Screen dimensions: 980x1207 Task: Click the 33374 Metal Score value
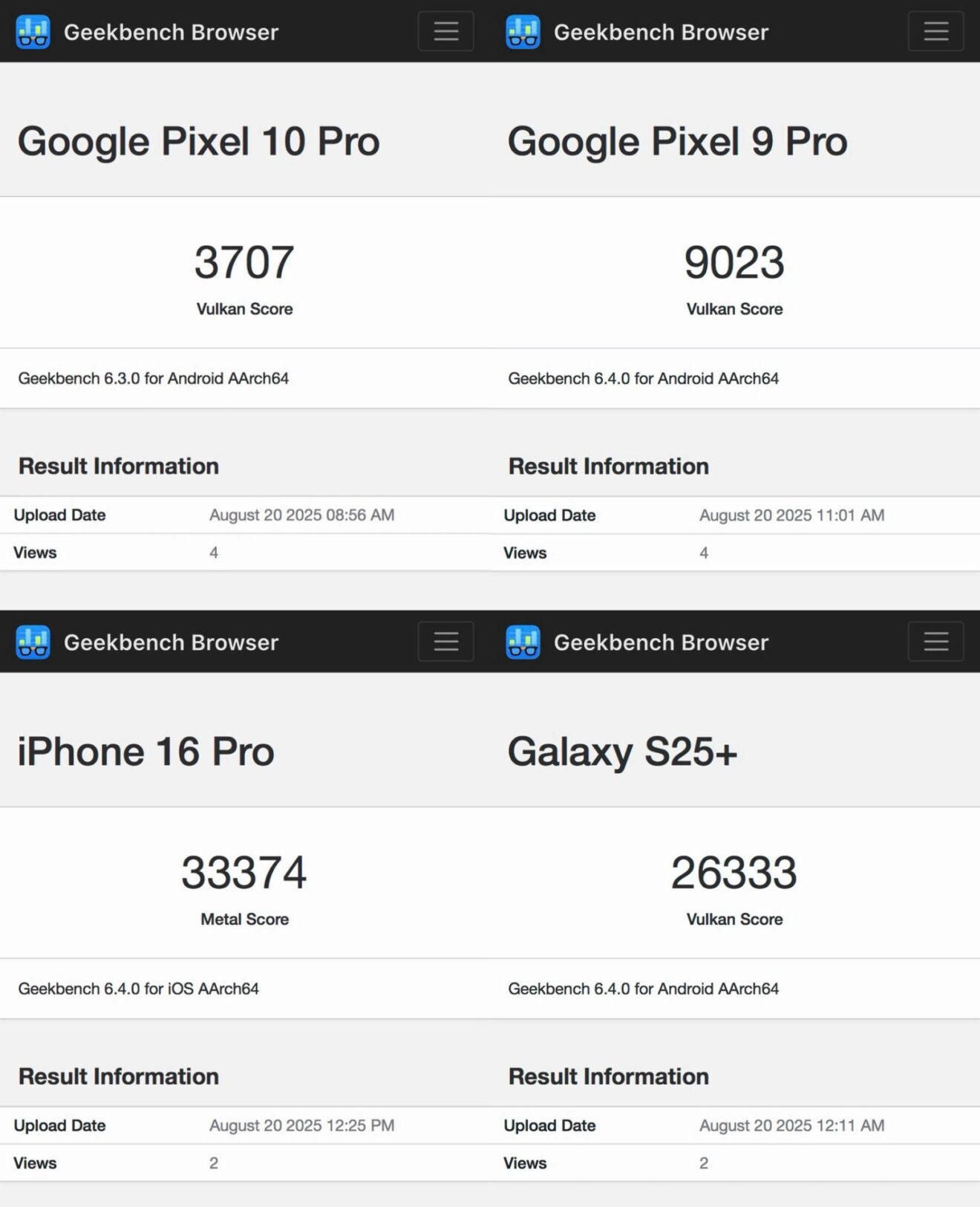[244, 872]
